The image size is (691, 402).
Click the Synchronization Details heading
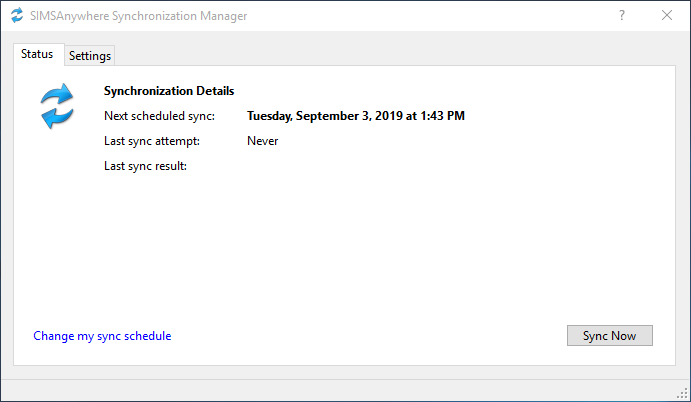pos(169,91)
